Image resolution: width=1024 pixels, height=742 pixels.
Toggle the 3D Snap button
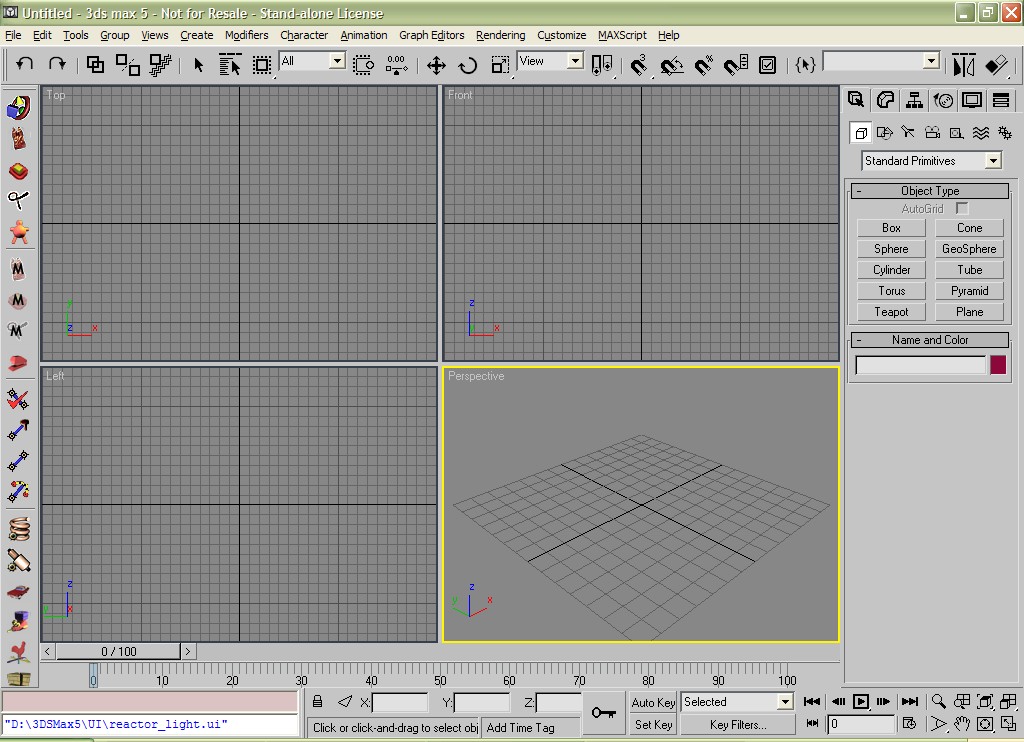[x=638, y=65]
